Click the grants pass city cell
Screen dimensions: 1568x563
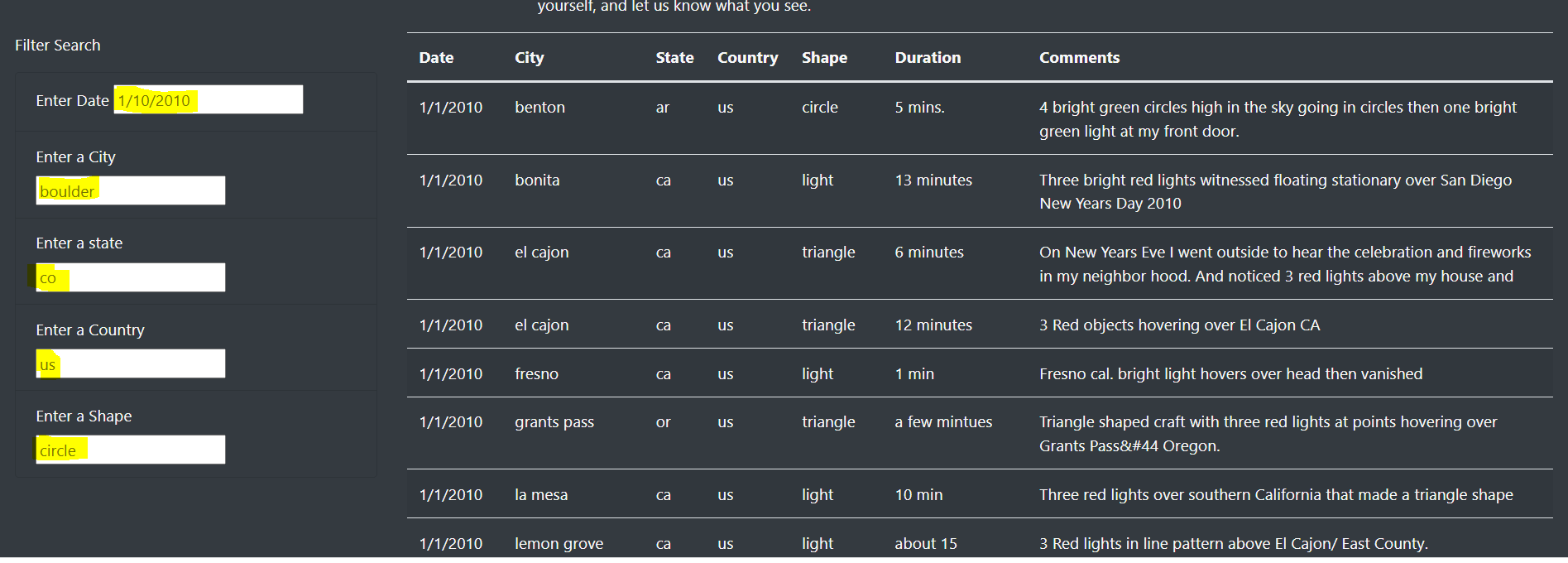[x=554, y=422]
